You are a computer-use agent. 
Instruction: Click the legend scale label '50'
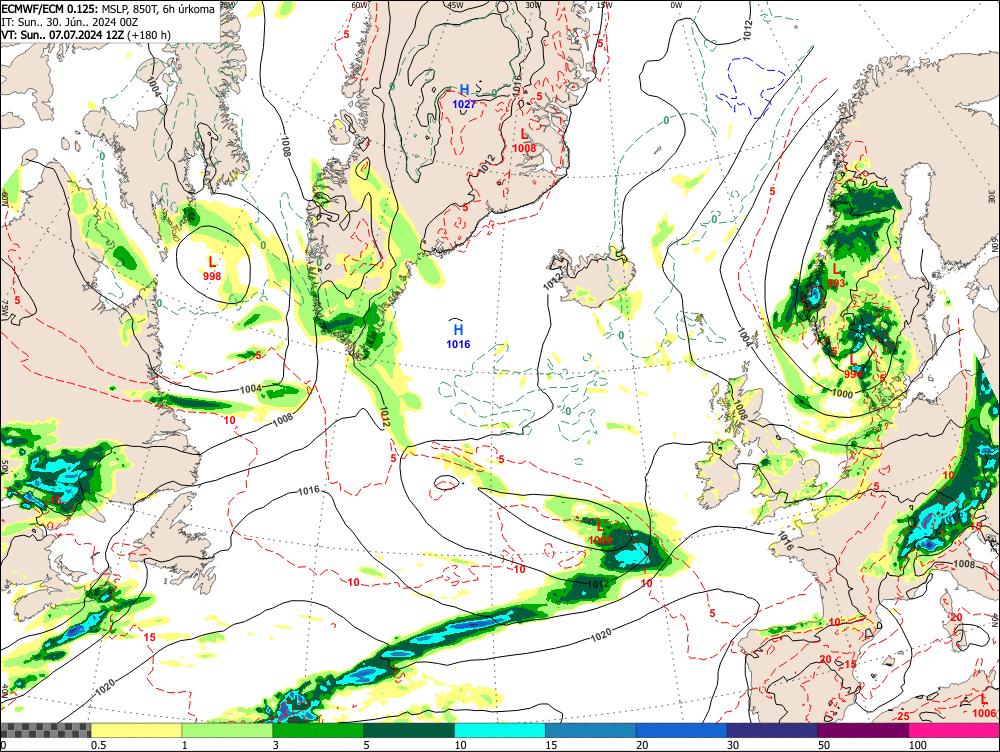pos(824,745)
